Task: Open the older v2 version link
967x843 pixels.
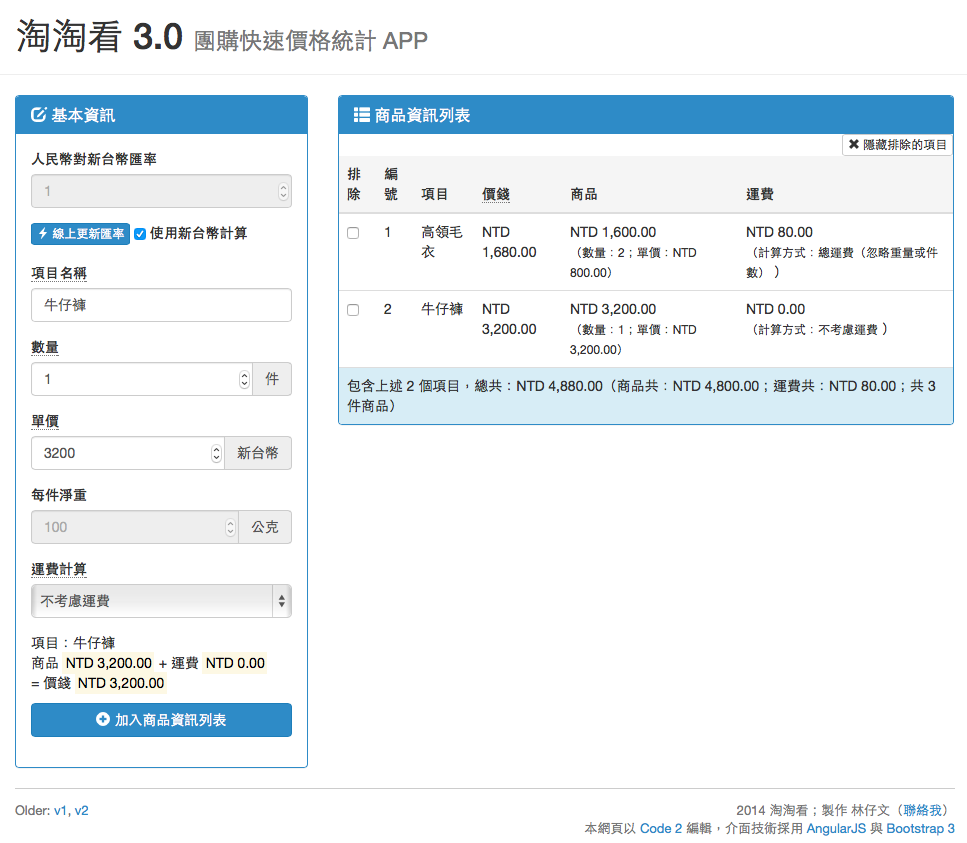Action: tap(81, 811)
